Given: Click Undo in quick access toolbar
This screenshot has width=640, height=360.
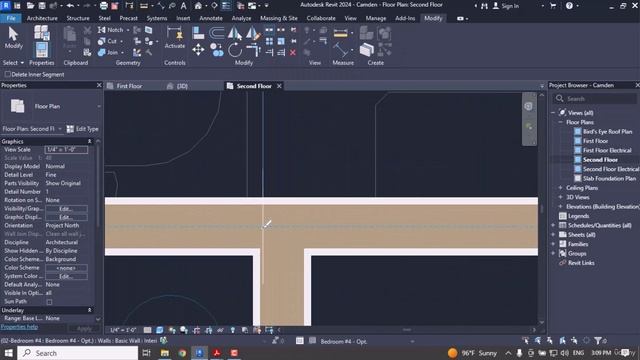Looking at the screenshot, I should [70, 6].
